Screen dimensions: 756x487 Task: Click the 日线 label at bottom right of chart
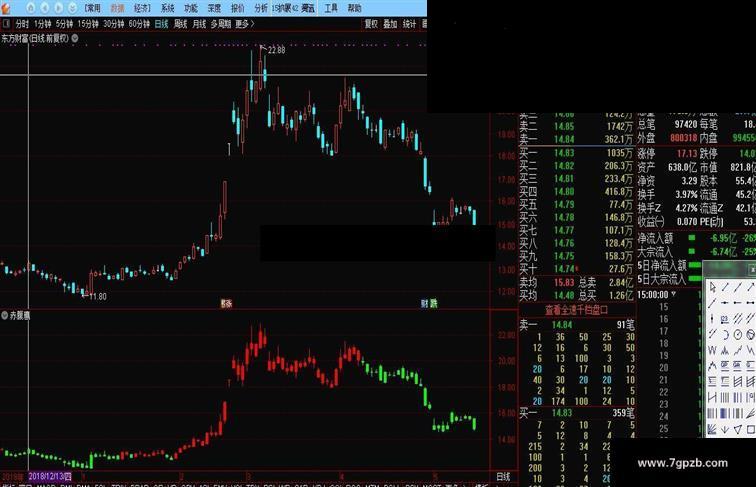[503, 477]
